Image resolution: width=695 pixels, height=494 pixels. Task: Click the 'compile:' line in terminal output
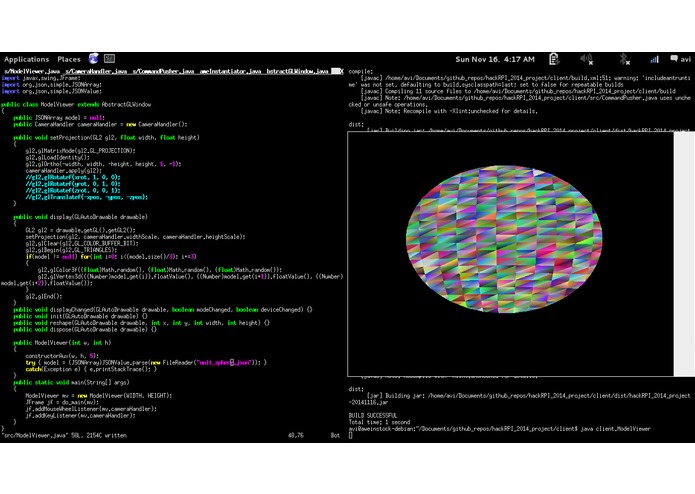[x=361, y=71]
